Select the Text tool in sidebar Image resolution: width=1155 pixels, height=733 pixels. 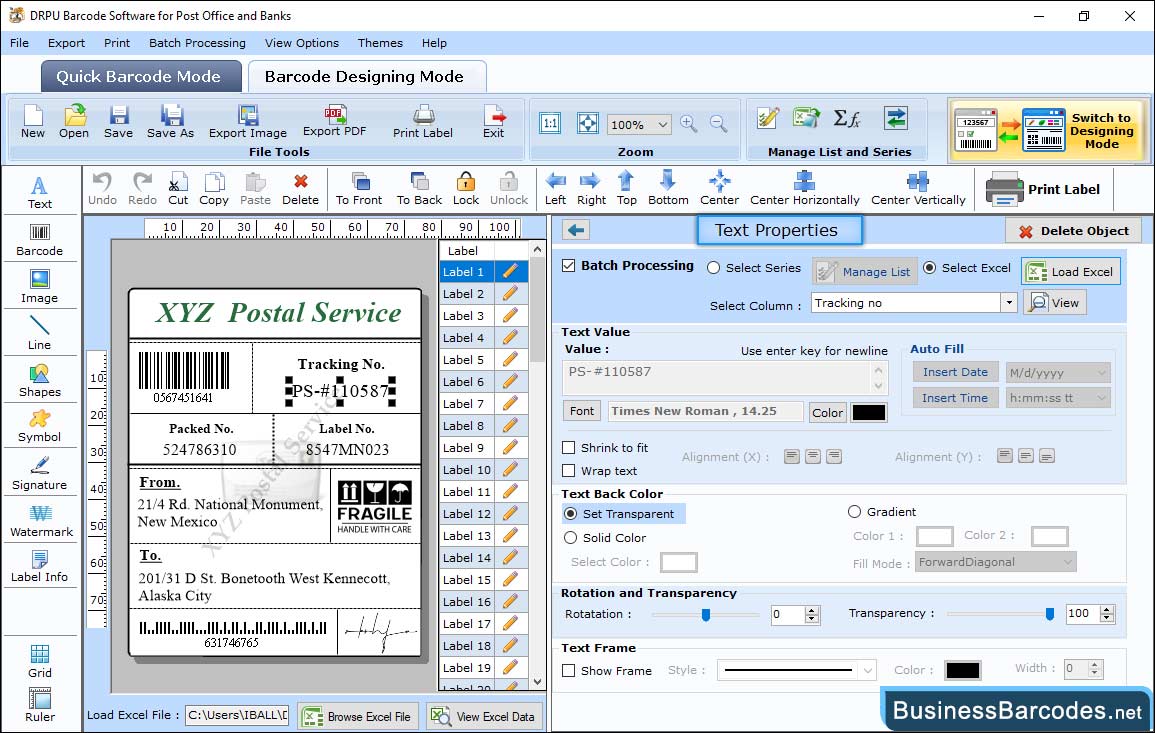pyautogui.click(x=39, y=193)
